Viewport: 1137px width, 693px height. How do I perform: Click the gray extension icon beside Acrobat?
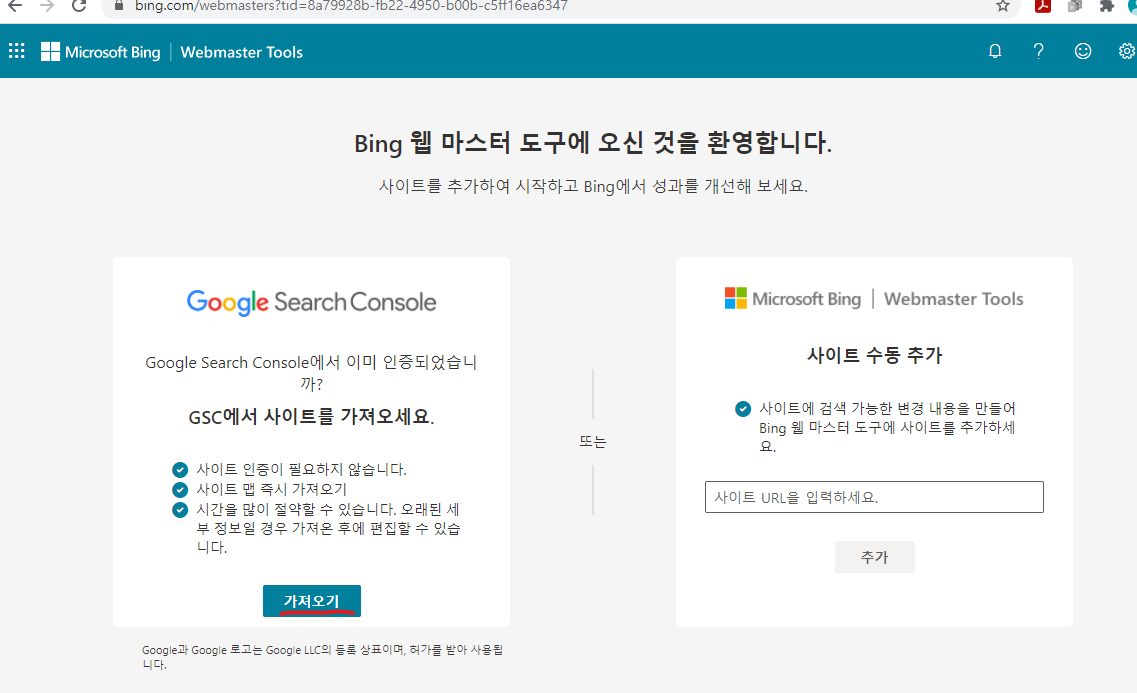pyautogui.click(x=1075, y=7)
